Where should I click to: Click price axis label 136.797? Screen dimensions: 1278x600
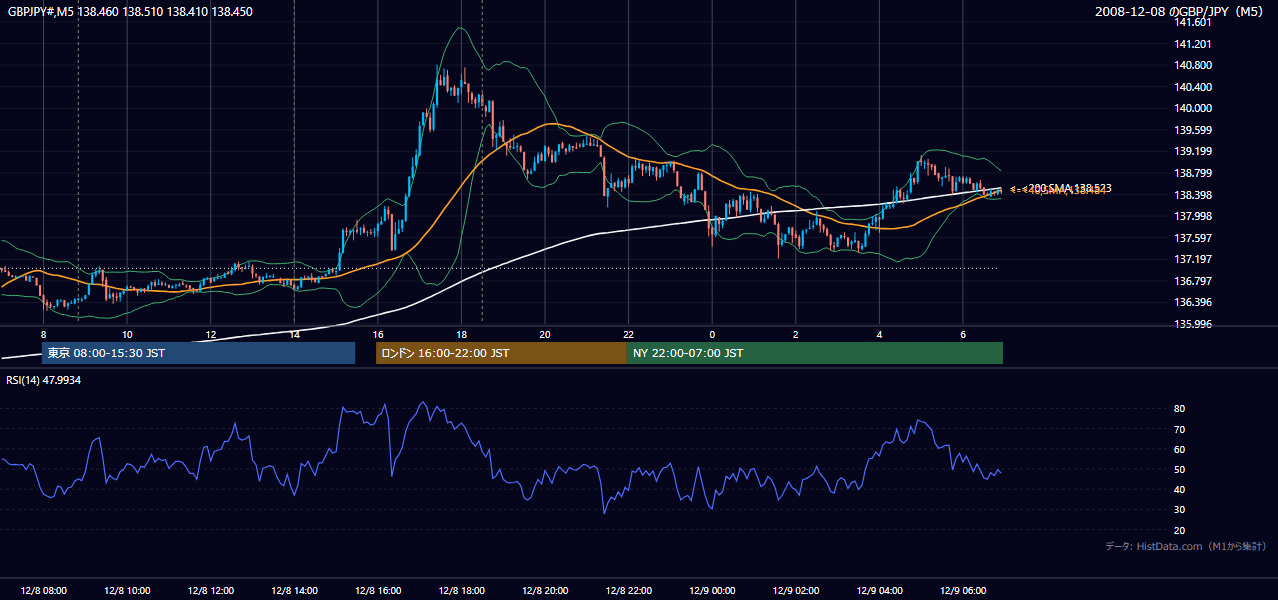1194,281
